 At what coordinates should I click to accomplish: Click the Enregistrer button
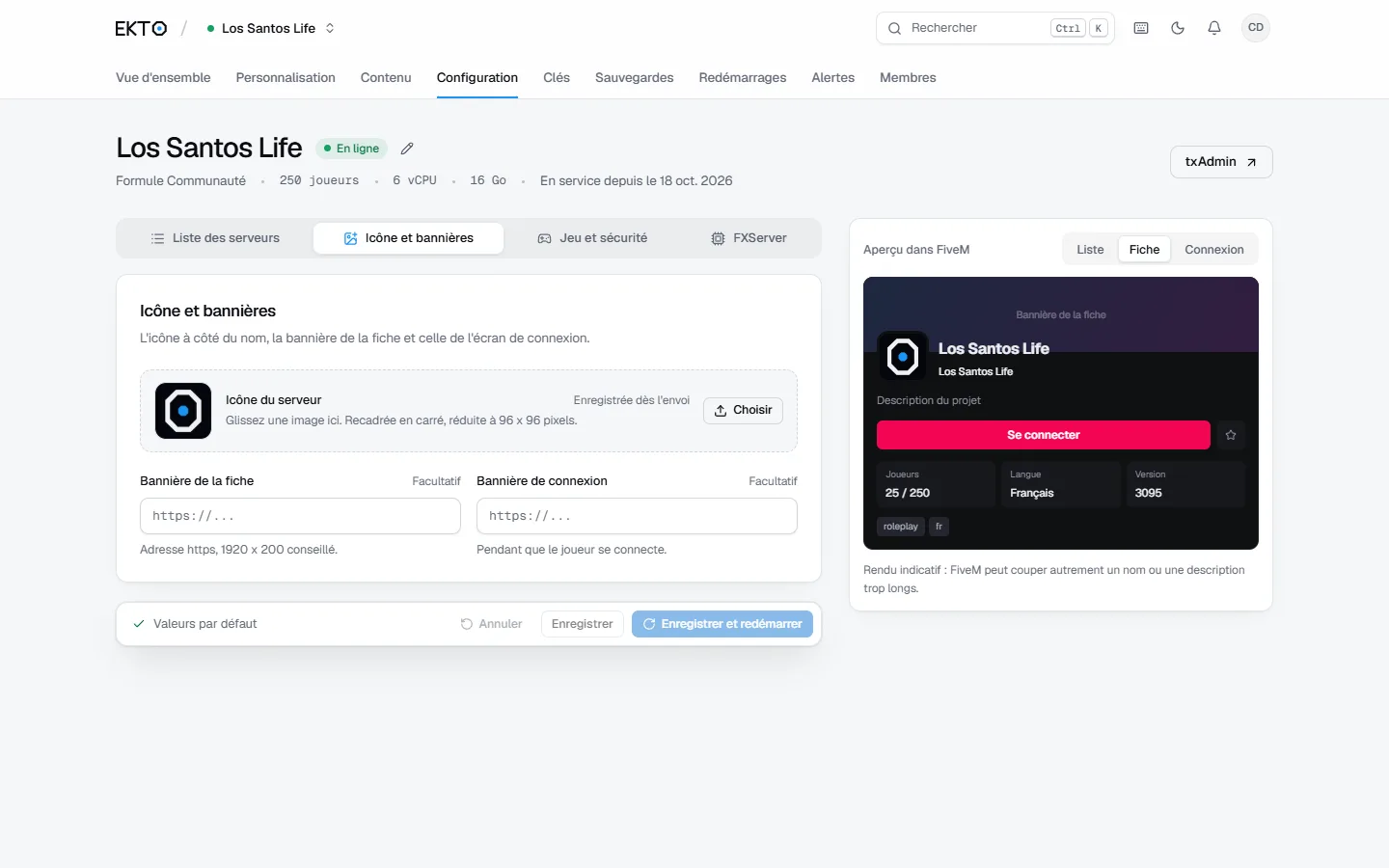583,624
